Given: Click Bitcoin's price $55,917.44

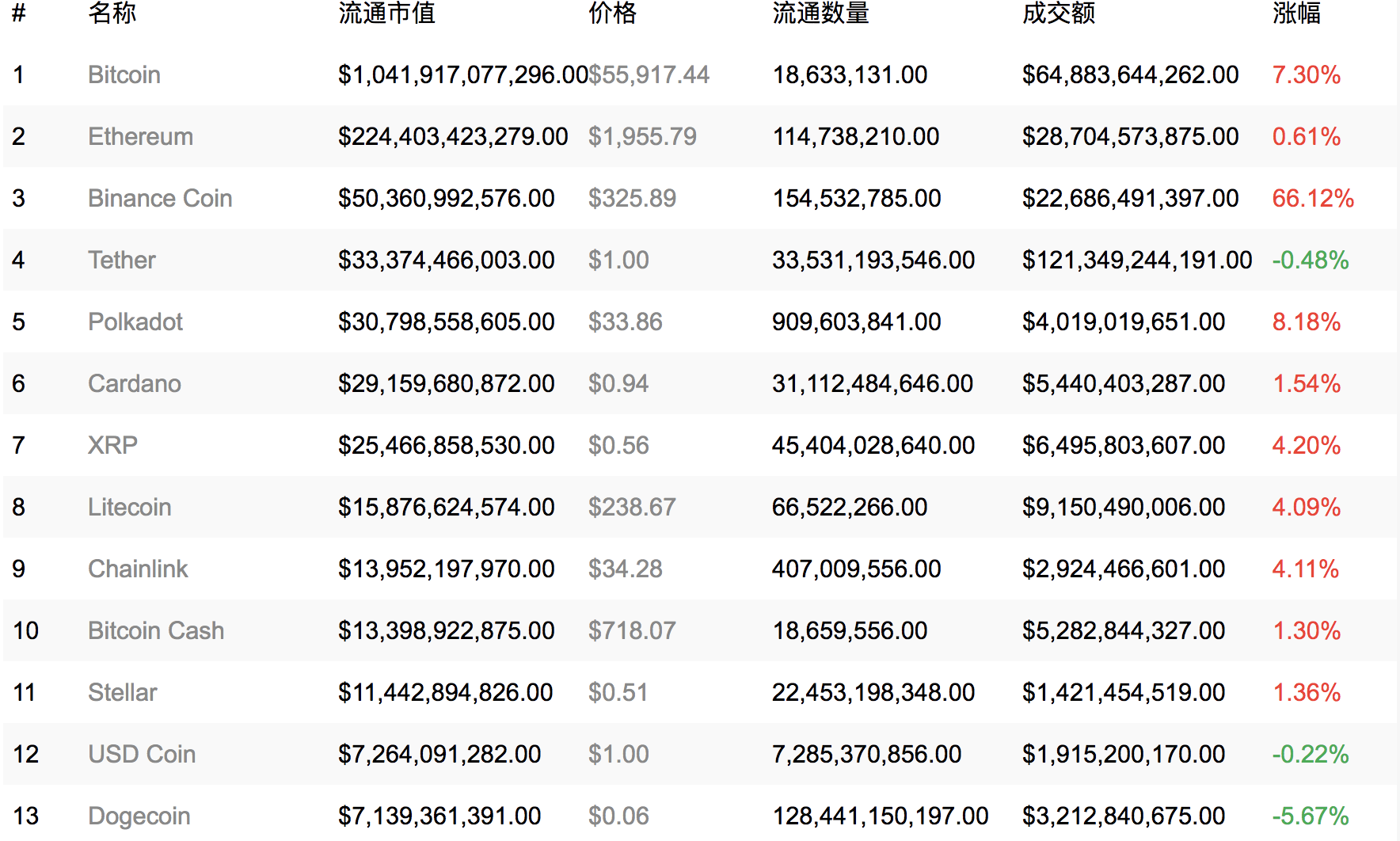Looking at the screenshot, I should click(x=649, y=74).
